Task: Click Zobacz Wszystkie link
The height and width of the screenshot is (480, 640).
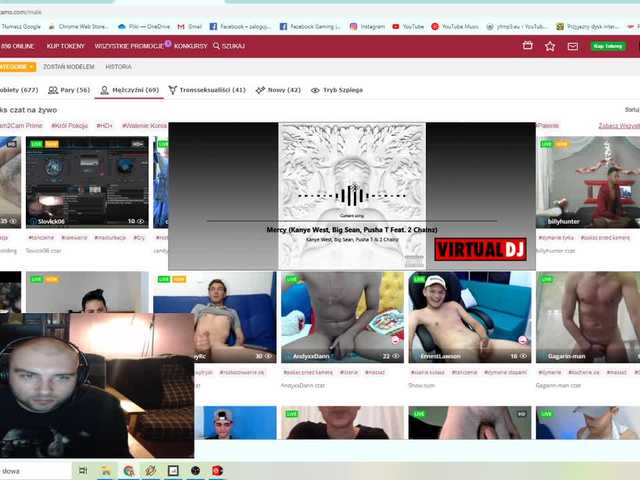Action: [619, 126]
